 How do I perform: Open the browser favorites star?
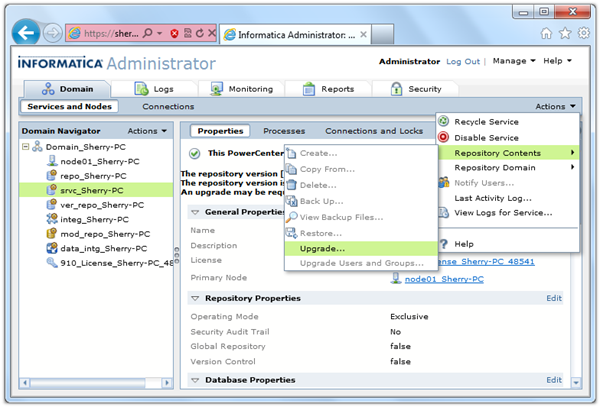565,34
